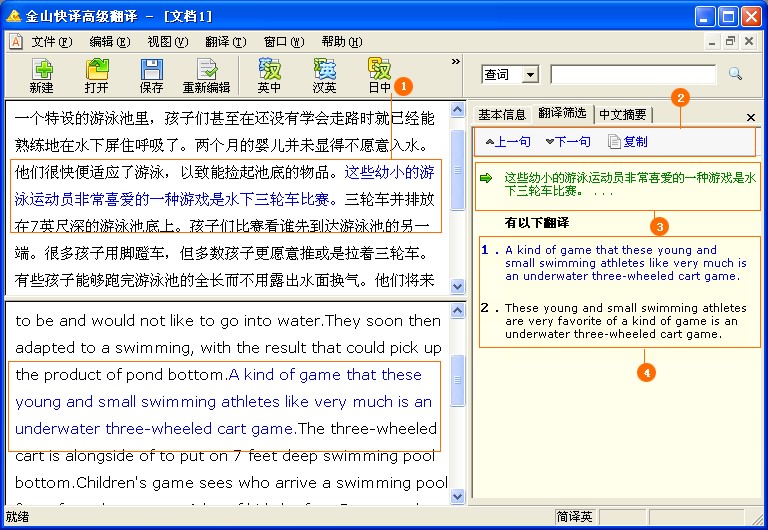Click the 复制 copy button

coord(628,142)
